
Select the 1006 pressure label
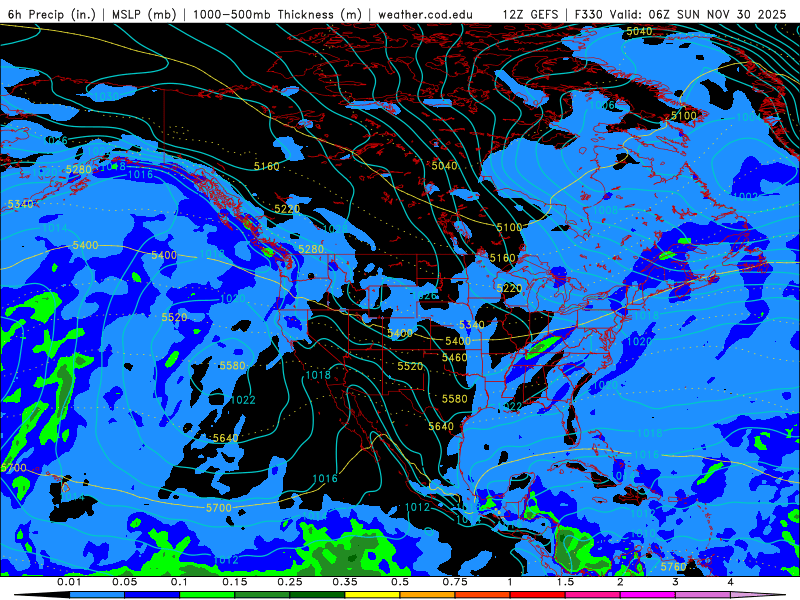point(602,106)
